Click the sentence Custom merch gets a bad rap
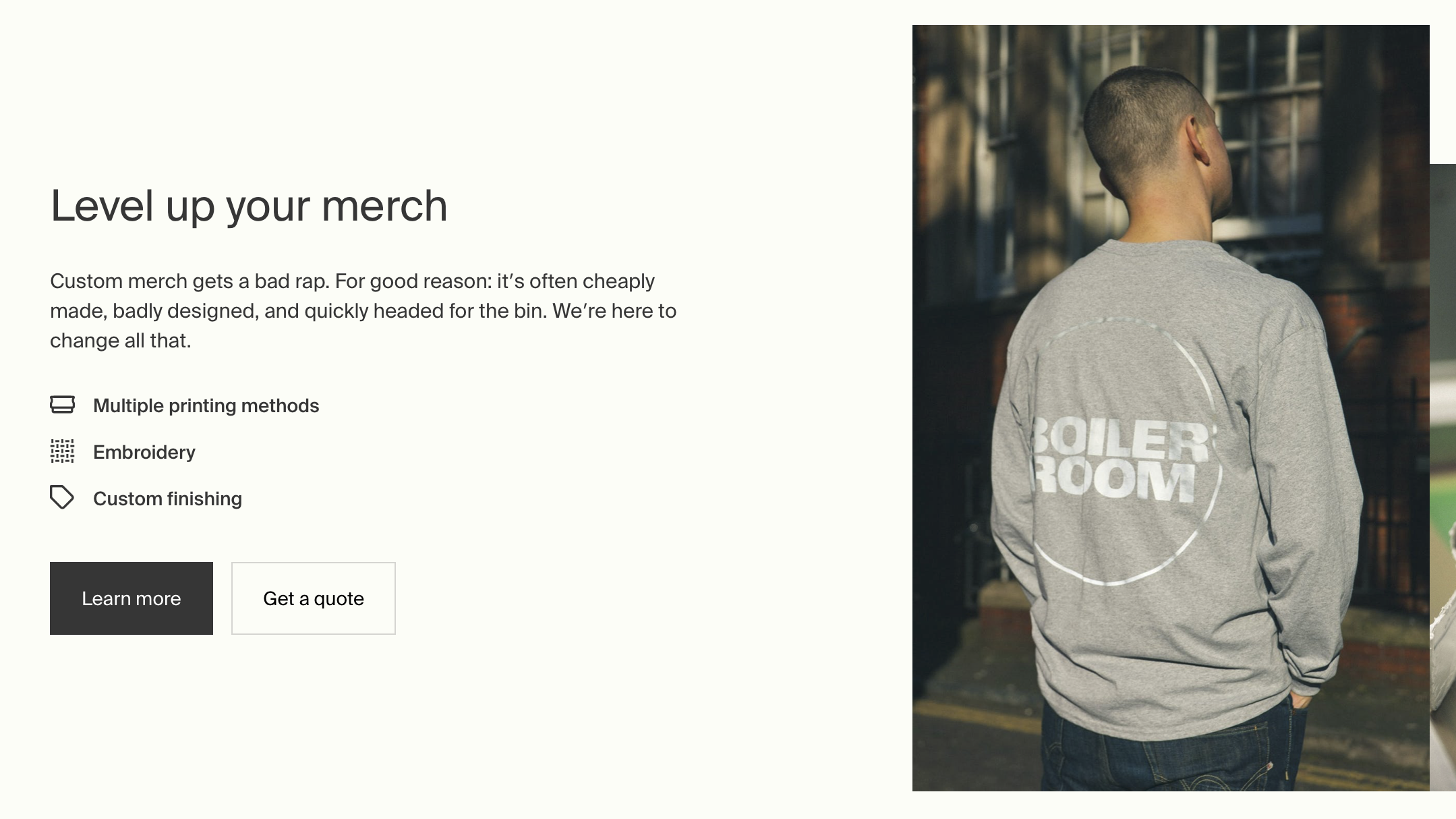Viewport: 1456px width, 819px height. pos(190,281)
